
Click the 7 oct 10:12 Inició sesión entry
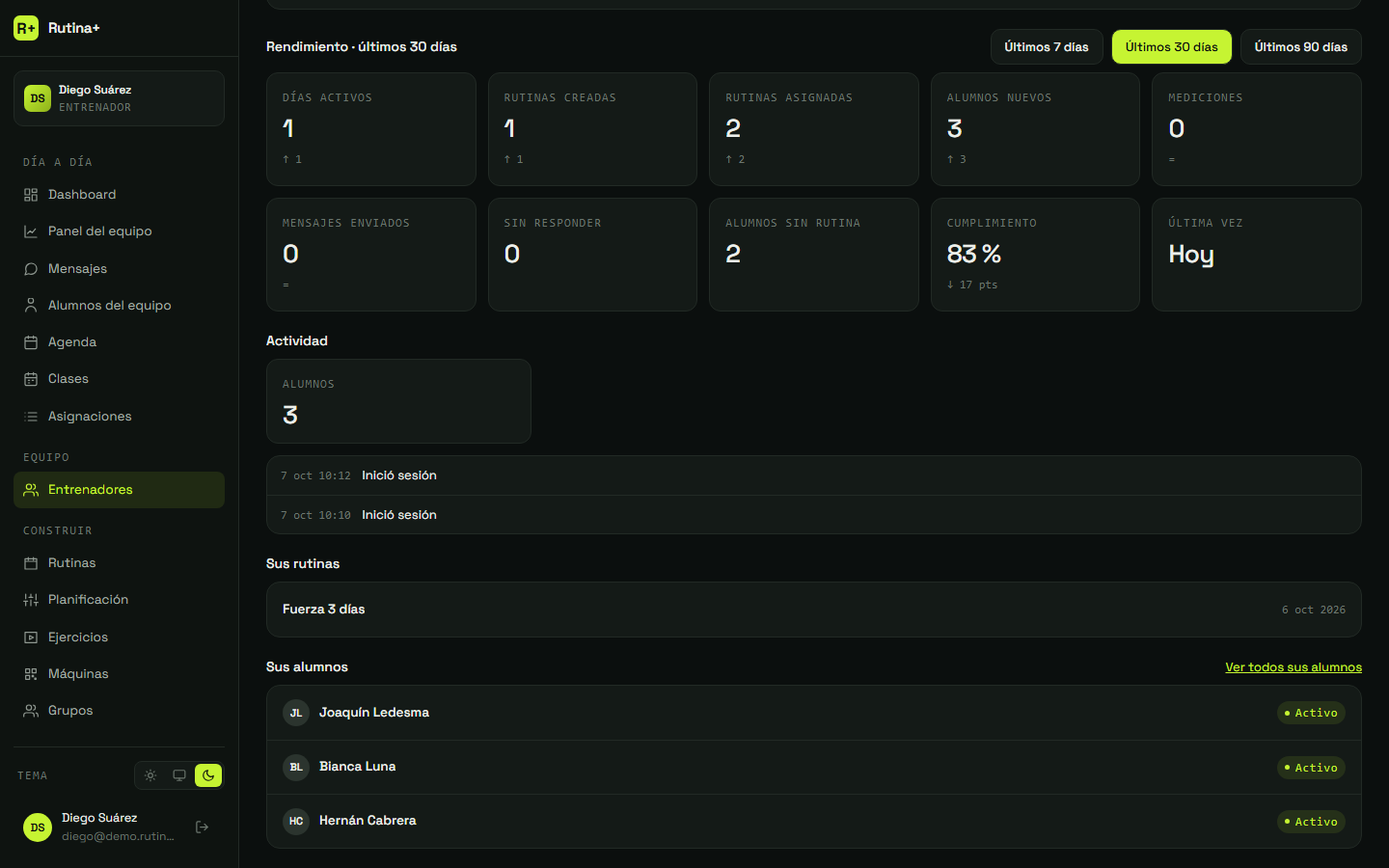(x=814, y=475)
